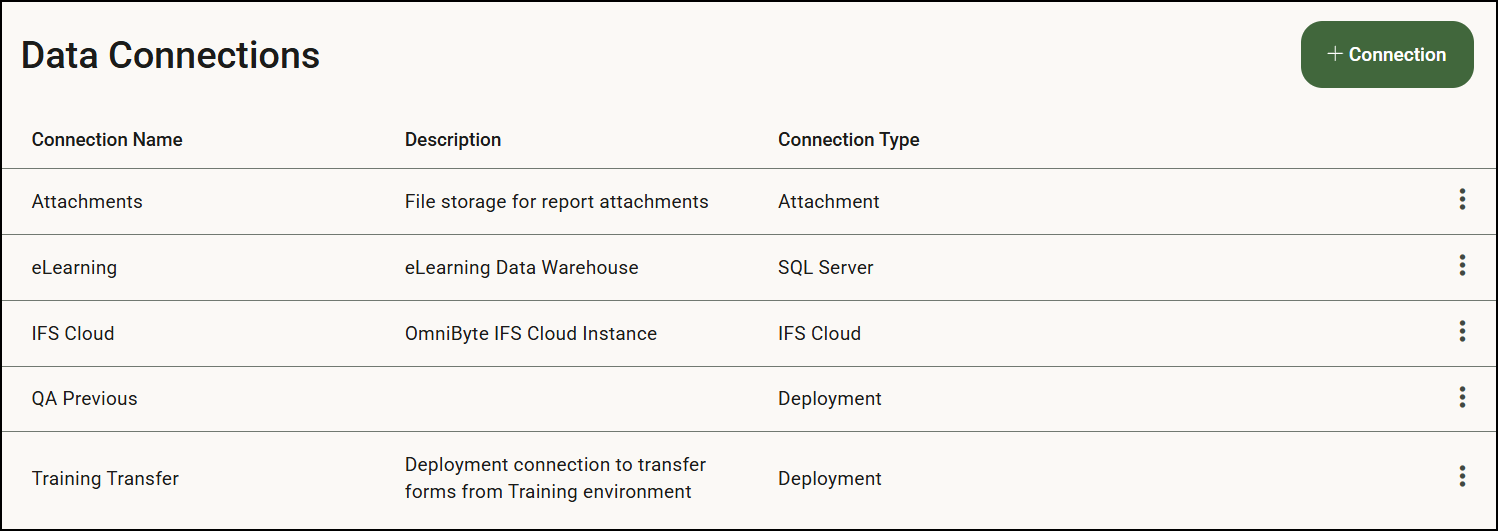Open the Training Transfer row three-dot menu
The image size is (1498, 531).
[1462, 477]
